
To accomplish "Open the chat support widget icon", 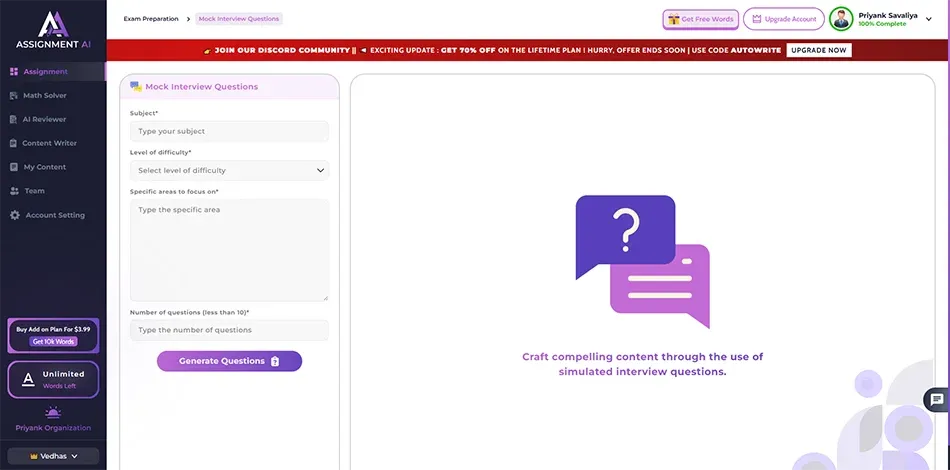I will coord(936,400).
